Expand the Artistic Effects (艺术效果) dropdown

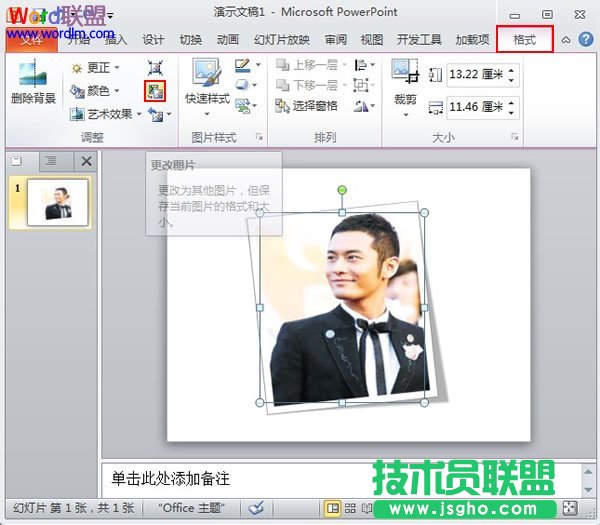[x=113, y=114]
